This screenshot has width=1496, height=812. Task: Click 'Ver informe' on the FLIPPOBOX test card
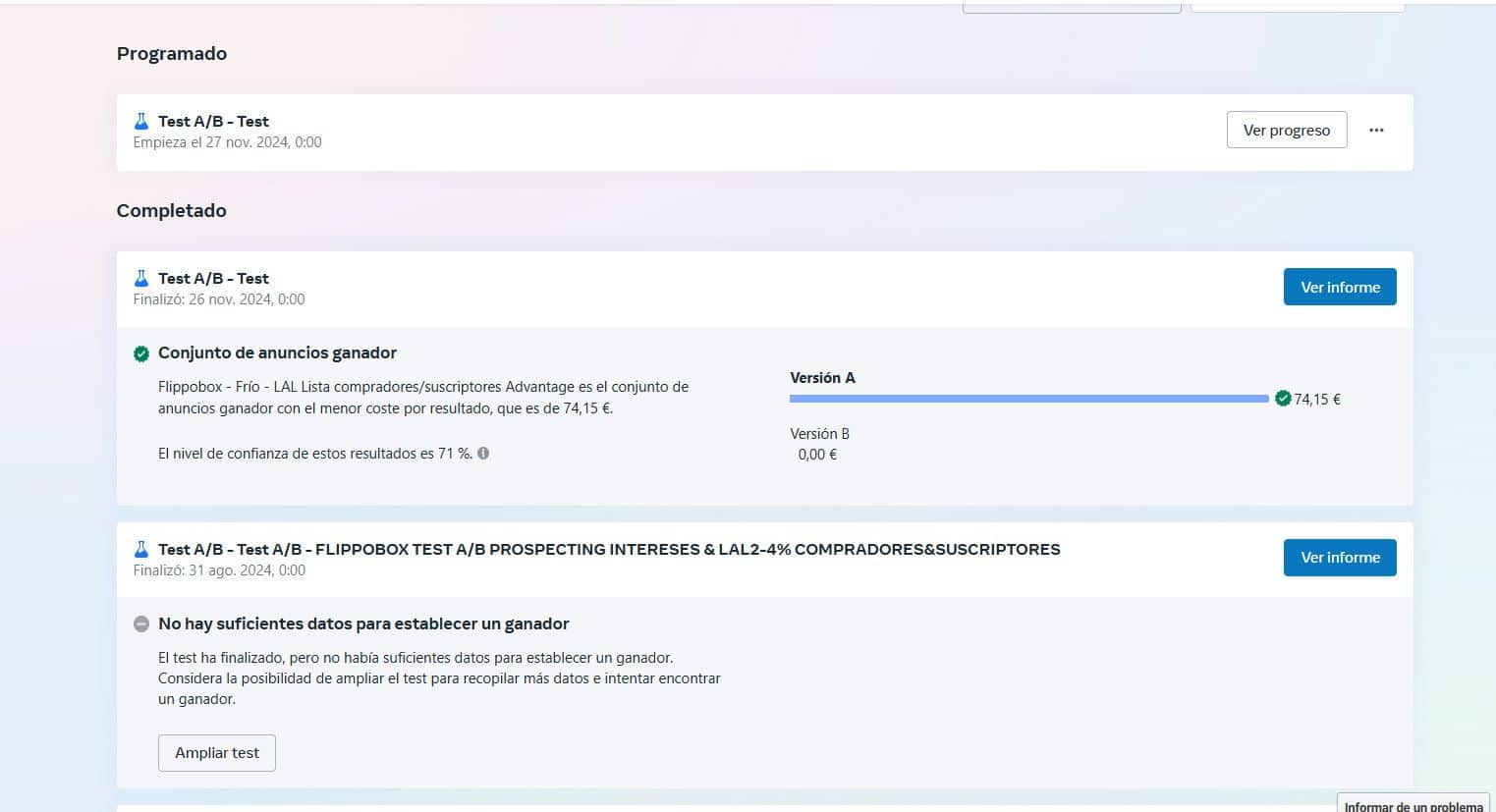pos(1339,557)
